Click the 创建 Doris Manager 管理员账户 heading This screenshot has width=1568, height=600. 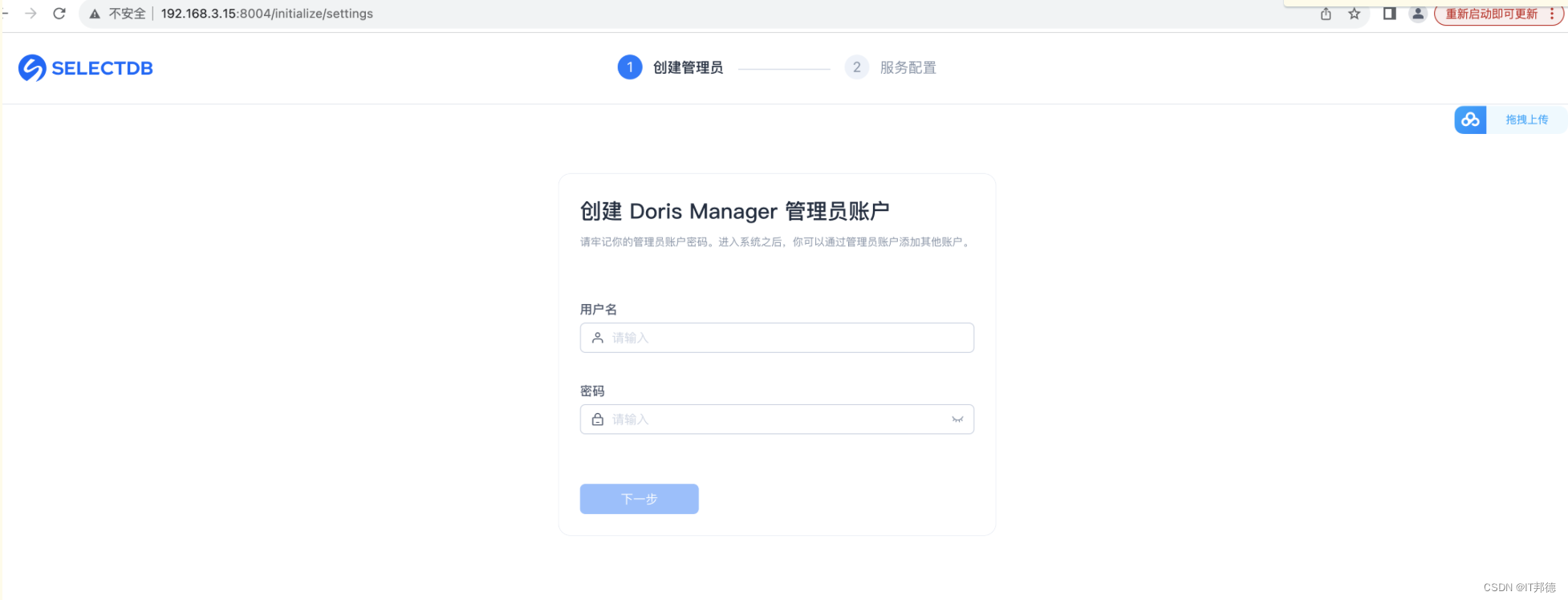(x=735, y=211)
